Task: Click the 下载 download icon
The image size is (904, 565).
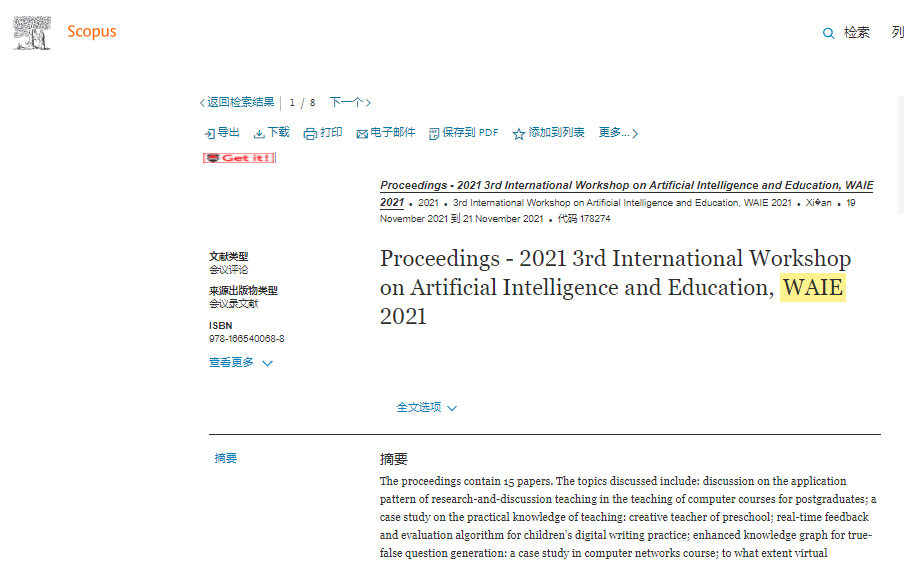Action: click(259, 134)
